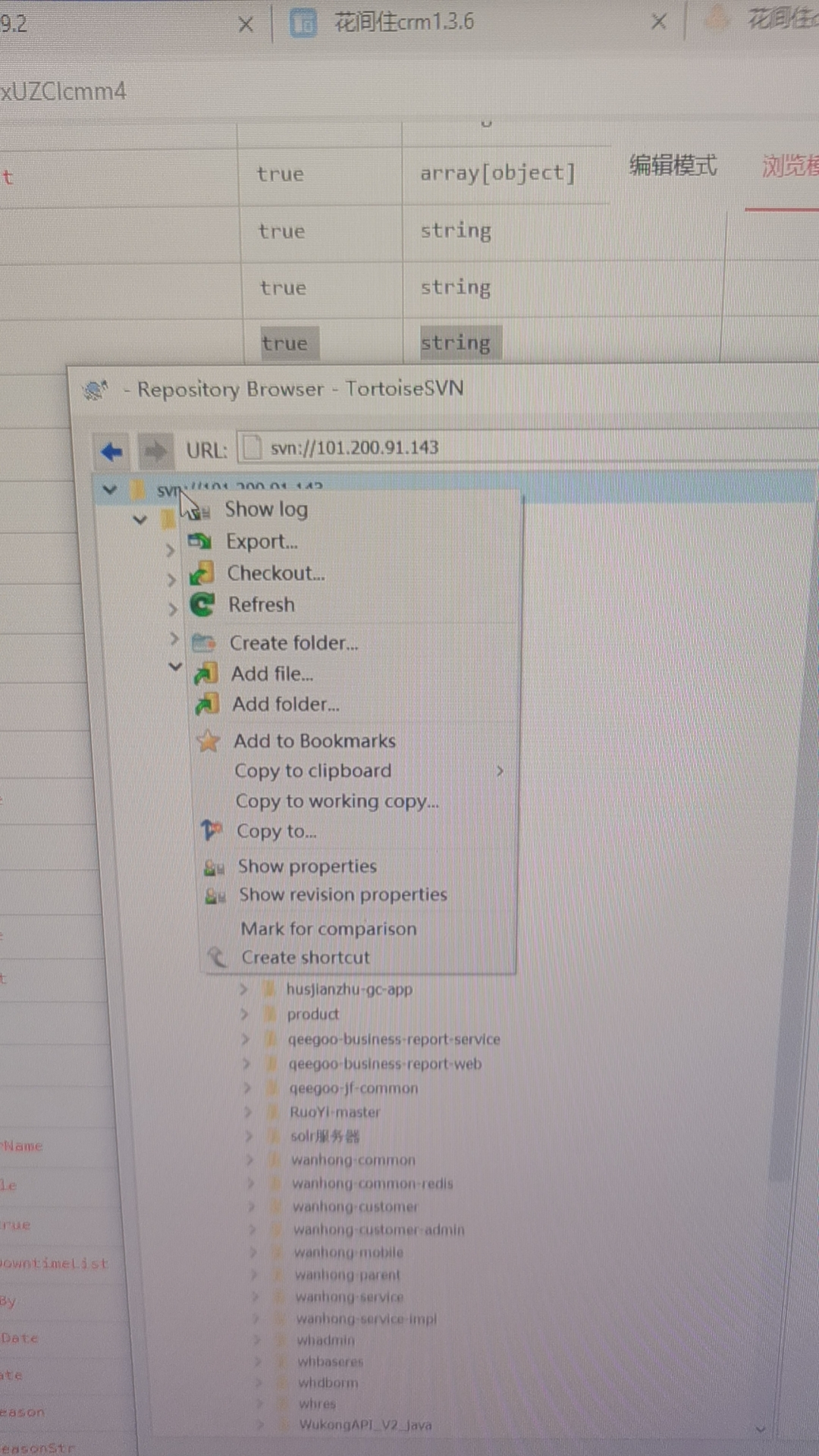The image size is (819, 1456).
Task: Select the WukongAPI_V2_Java folder name
Action: click(x=366, y=1425)
